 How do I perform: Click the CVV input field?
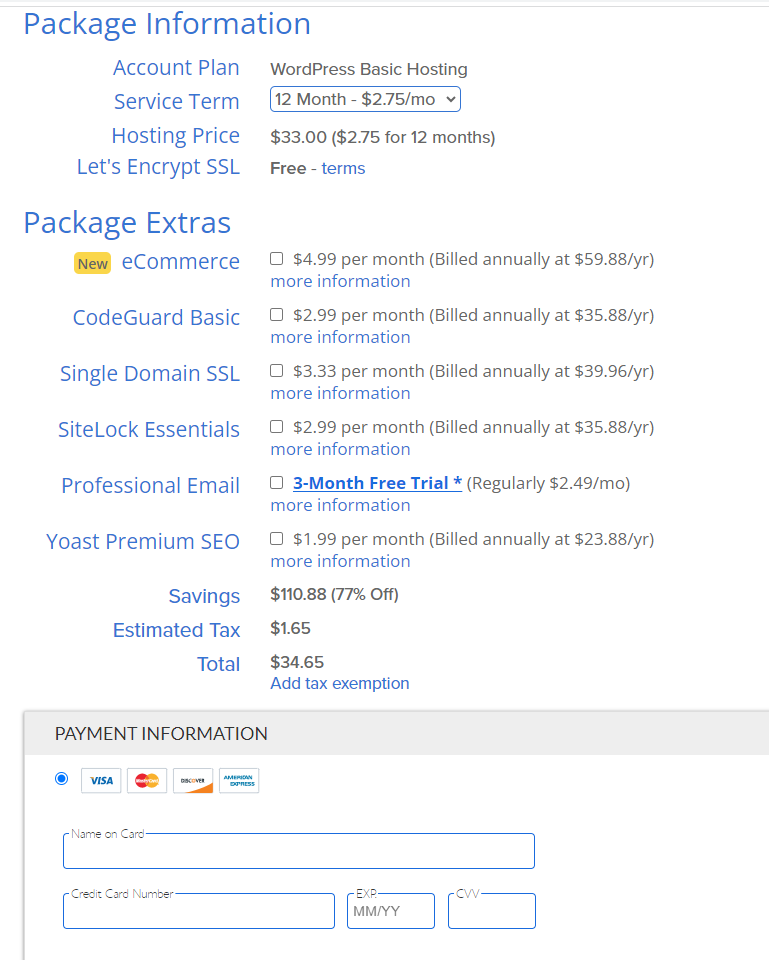click(492, 911)
